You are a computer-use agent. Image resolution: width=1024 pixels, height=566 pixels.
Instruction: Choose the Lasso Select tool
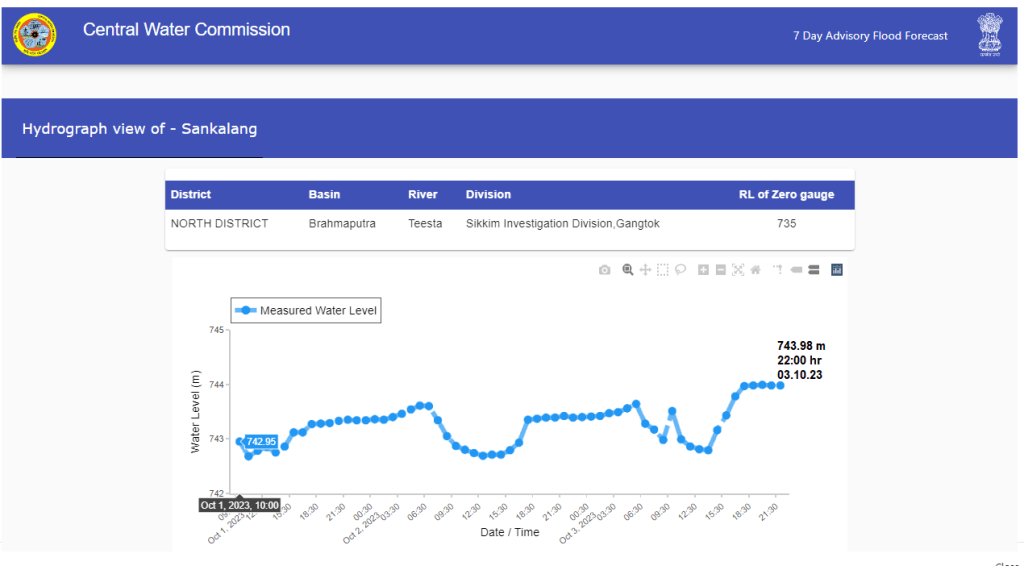pyautogui.click(x=680, y=270)
